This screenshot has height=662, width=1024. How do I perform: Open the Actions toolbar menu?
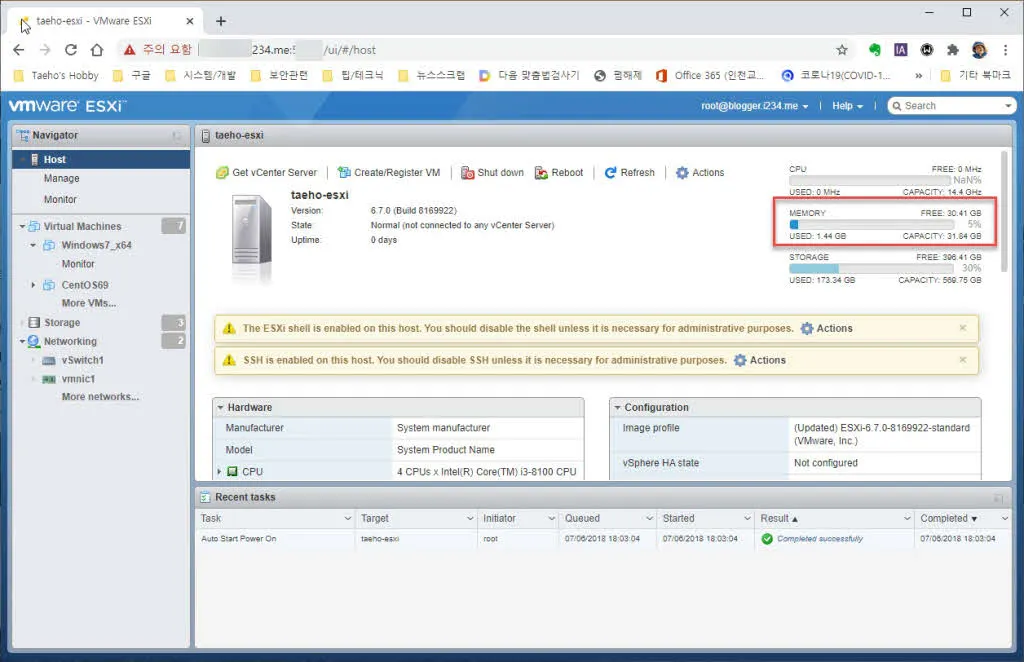point(699,172)
